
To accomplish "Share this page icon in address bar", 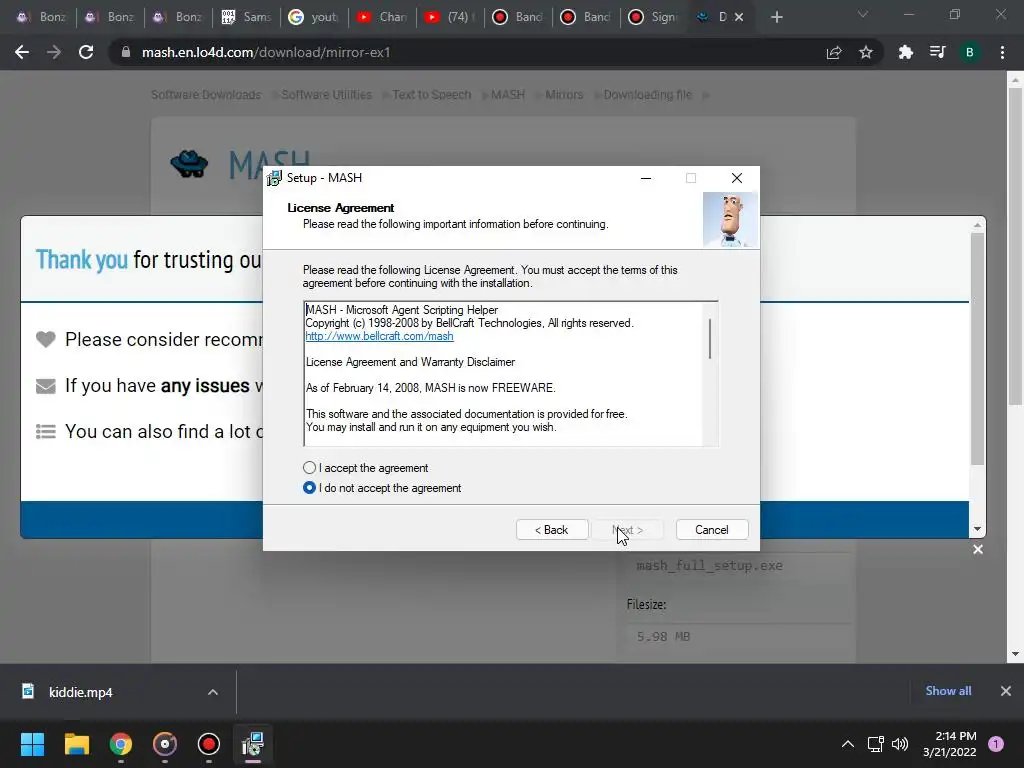I will [x=834, y=52].
